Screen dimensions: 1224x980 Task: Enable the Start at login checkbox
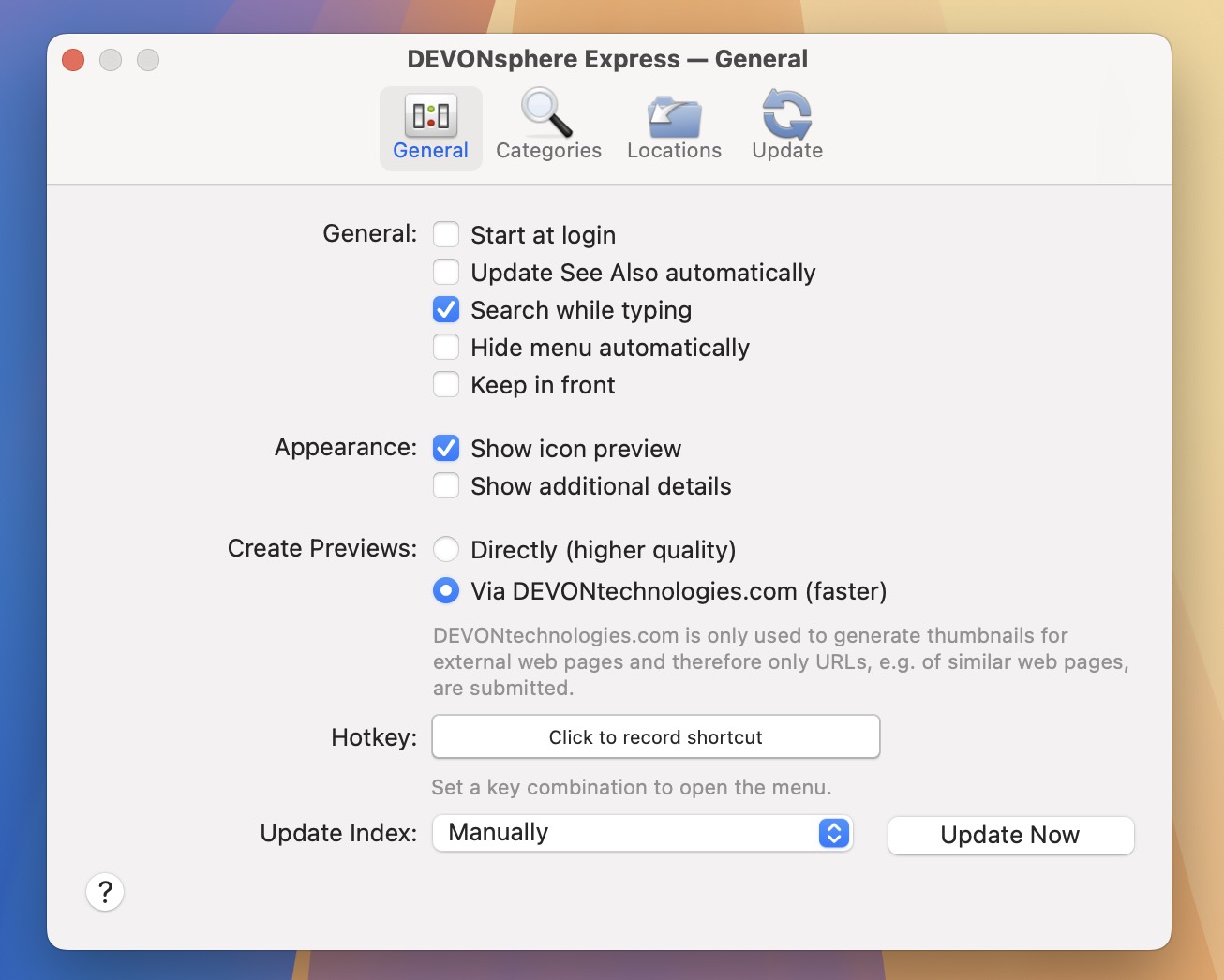point(446,234)
